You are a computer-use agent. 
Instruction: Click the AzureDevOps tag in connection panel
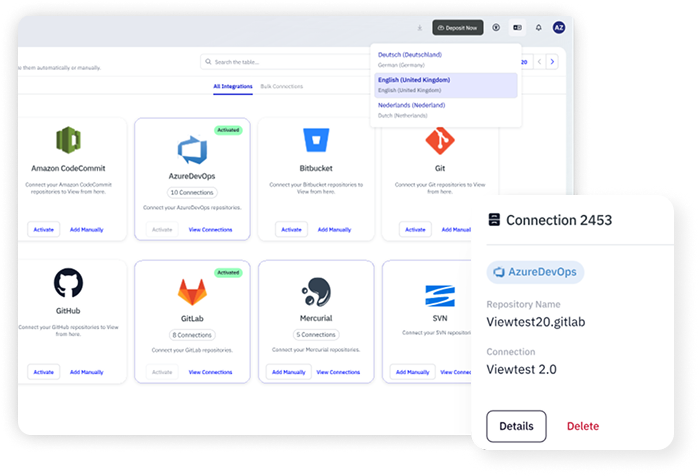coord(535,272)
